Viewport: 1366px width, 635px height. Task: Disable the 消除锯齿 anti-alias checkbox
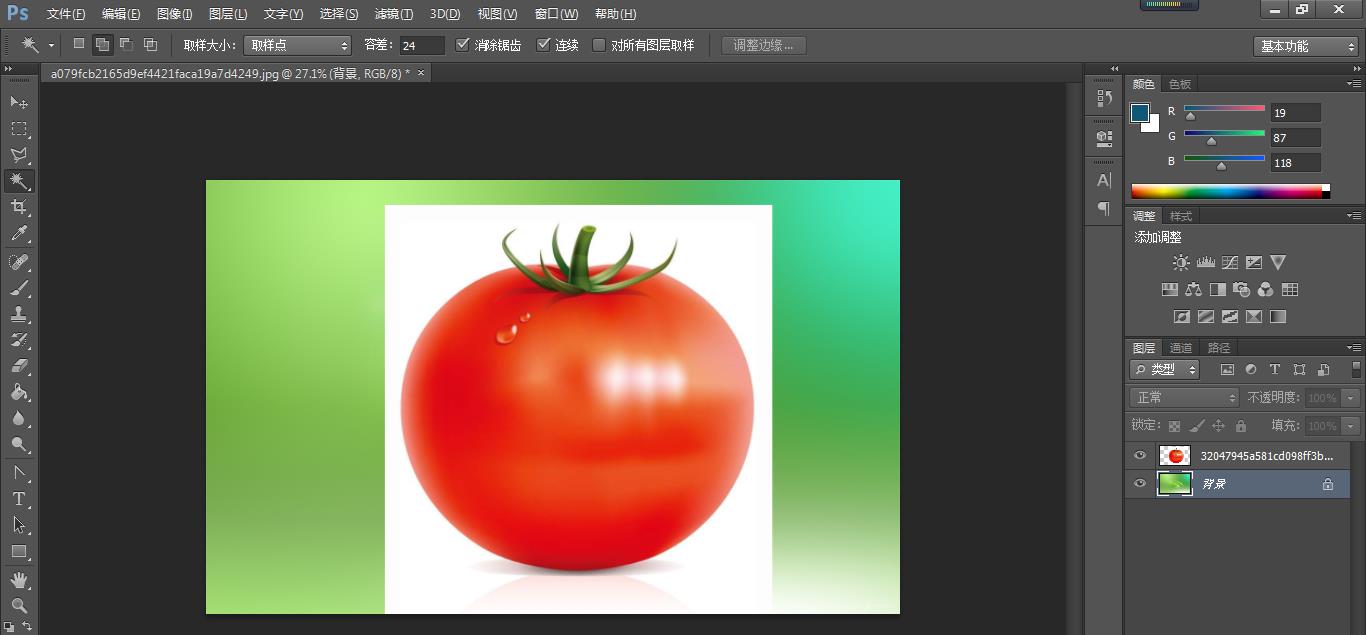click(462, 45)
